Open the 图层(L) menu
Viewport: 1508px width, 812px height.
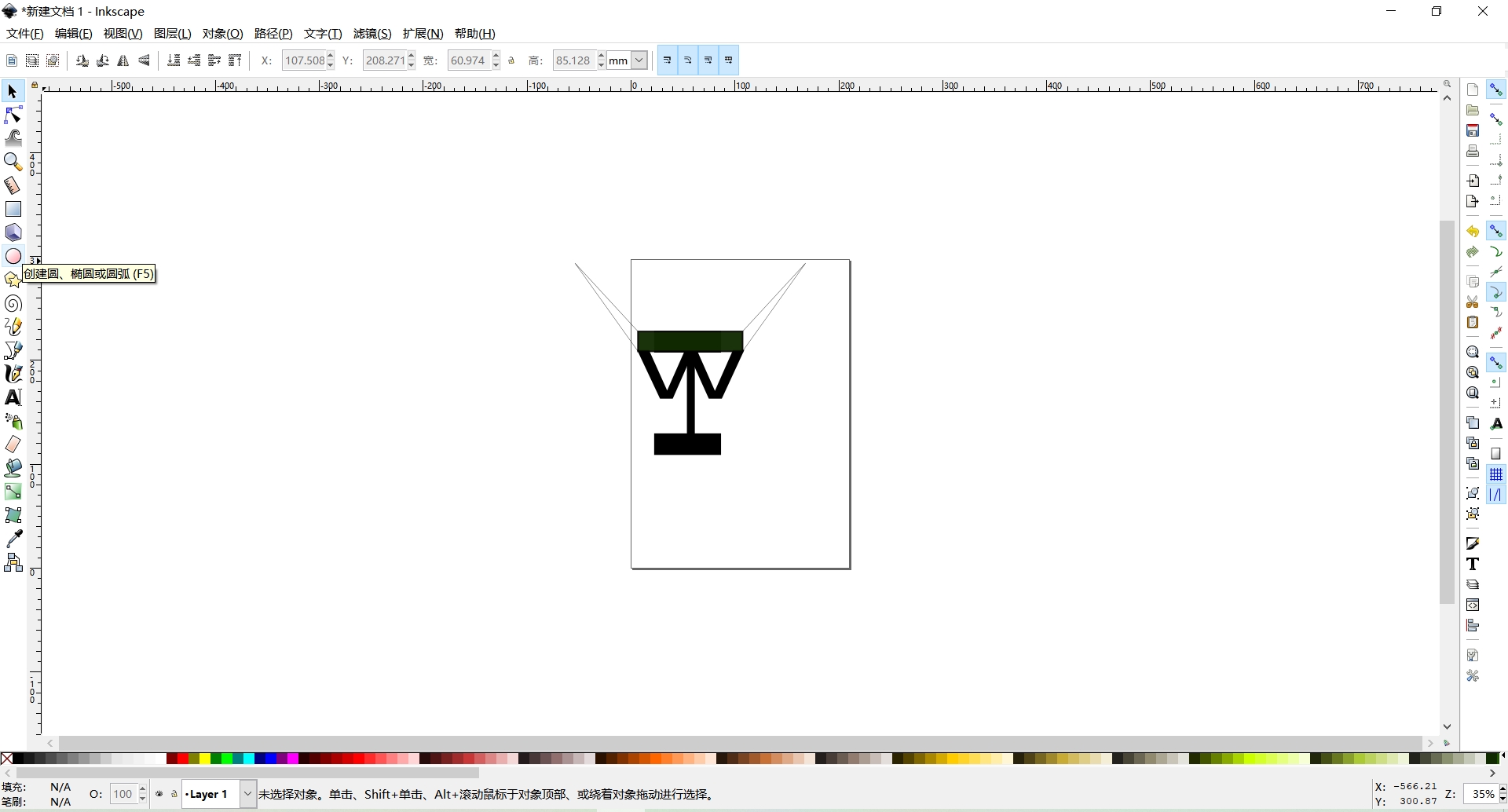click(173, 34)
